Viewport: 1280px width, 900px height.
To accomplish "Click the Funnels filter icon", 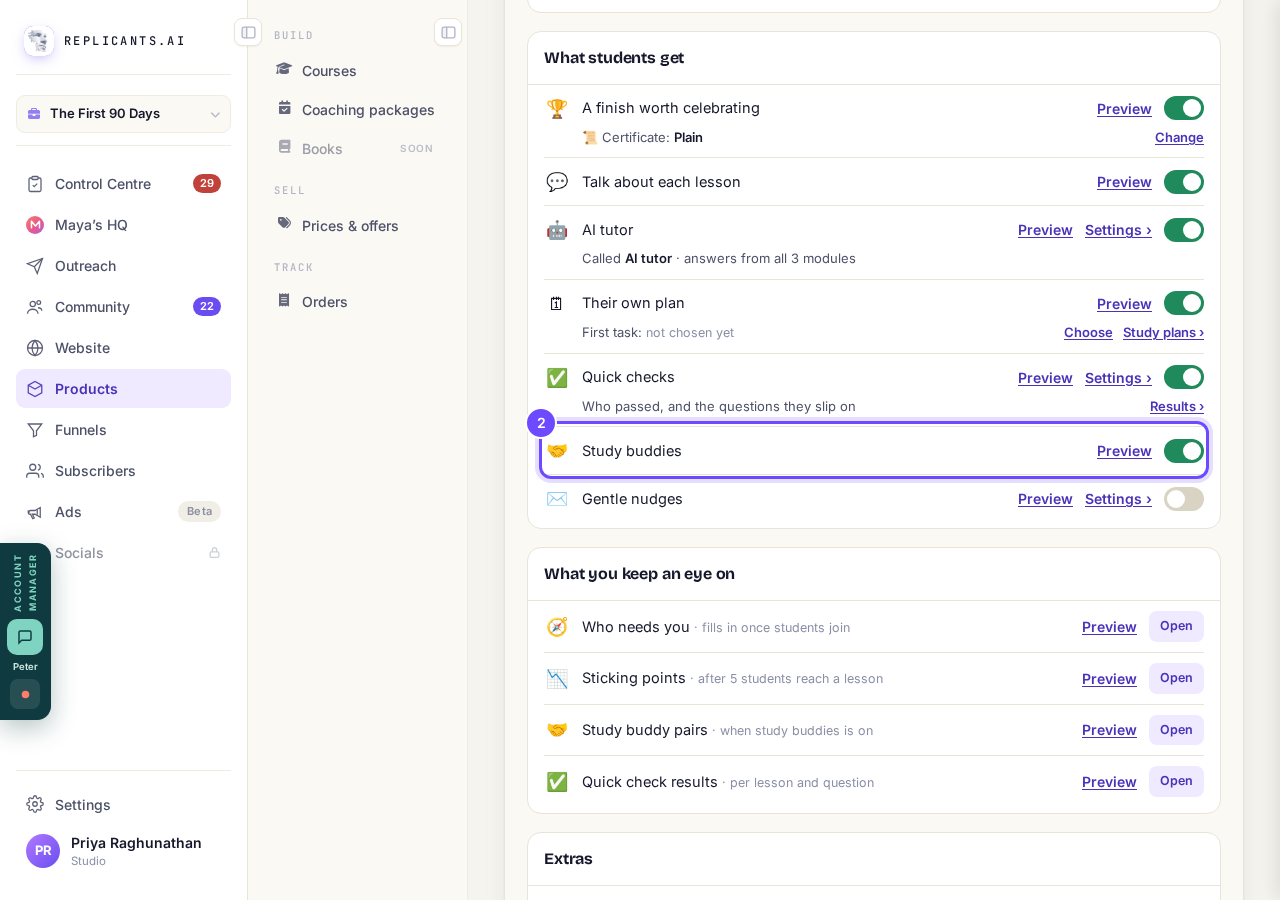I will pyautogui.click(x=35, y=430).
